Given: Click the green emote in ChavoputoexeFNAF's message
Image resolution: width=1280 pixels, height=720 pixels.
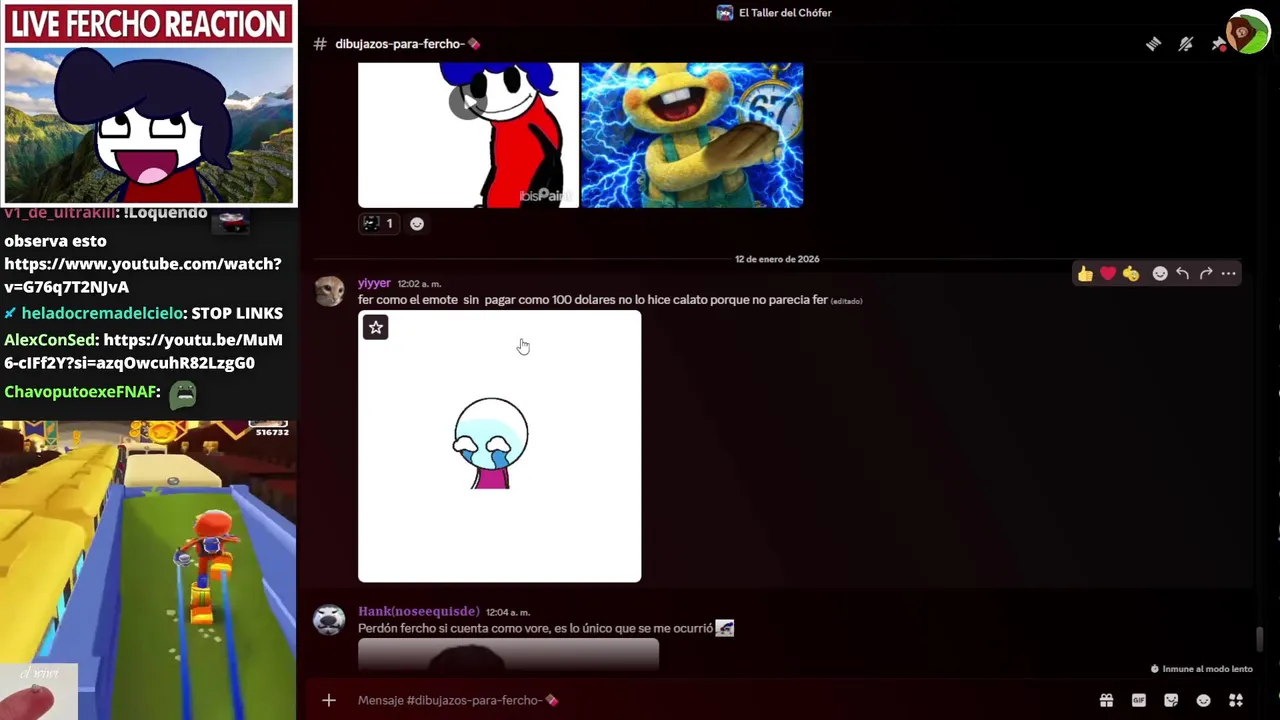Looking at the screenshot, I should [x=183, y=394].
